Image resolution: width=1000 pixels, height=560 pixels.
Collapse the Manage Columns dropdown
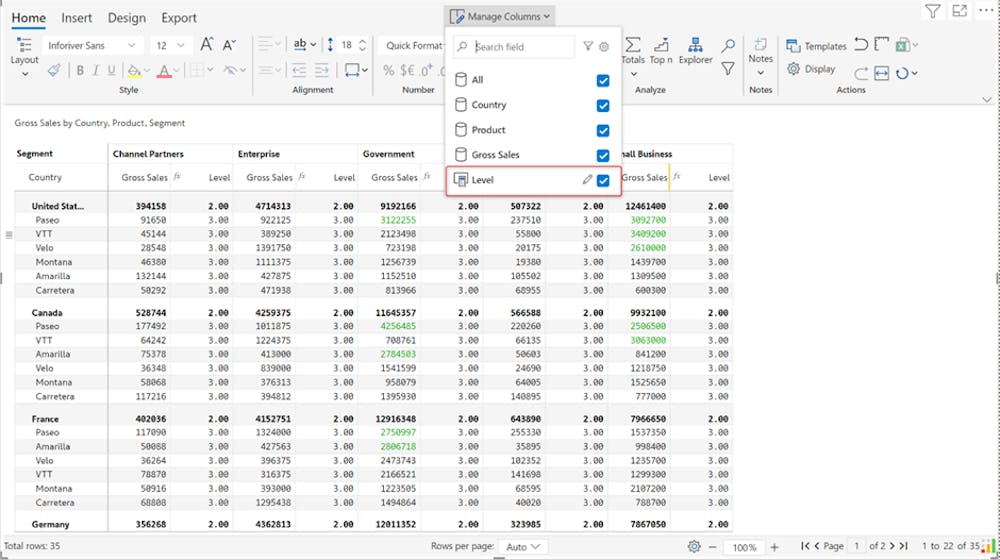pyautogui.click(x=500, y=16)
